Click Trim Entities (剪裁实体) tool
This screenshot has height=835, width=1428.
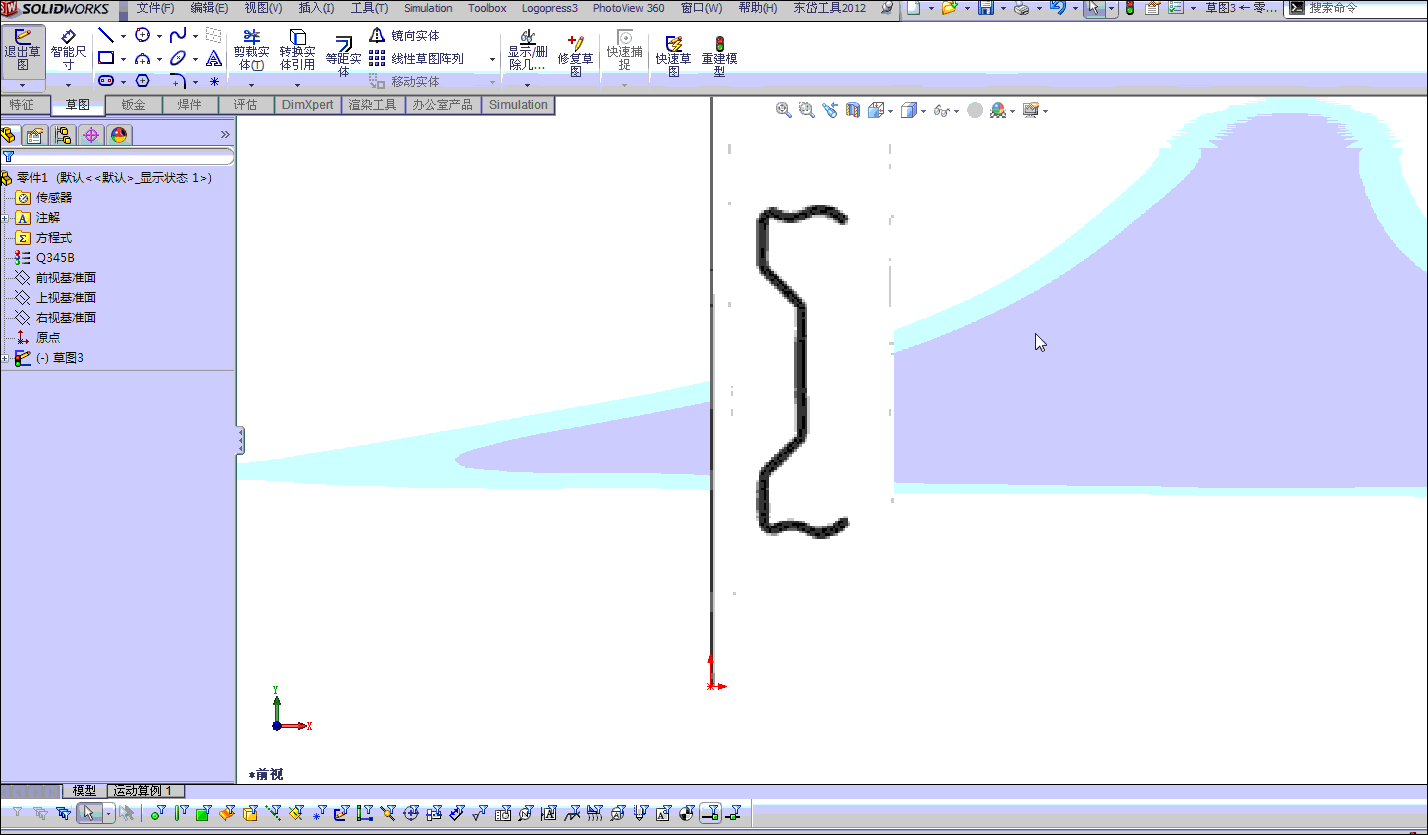[x=251, y=52]
